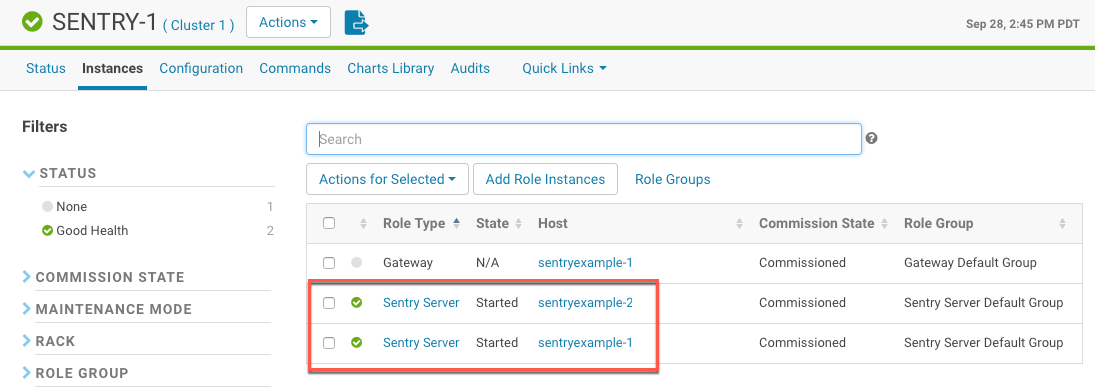
Task: Sort by Role Type column arrow
Action: pyautogui.click(x=457, y=223)
